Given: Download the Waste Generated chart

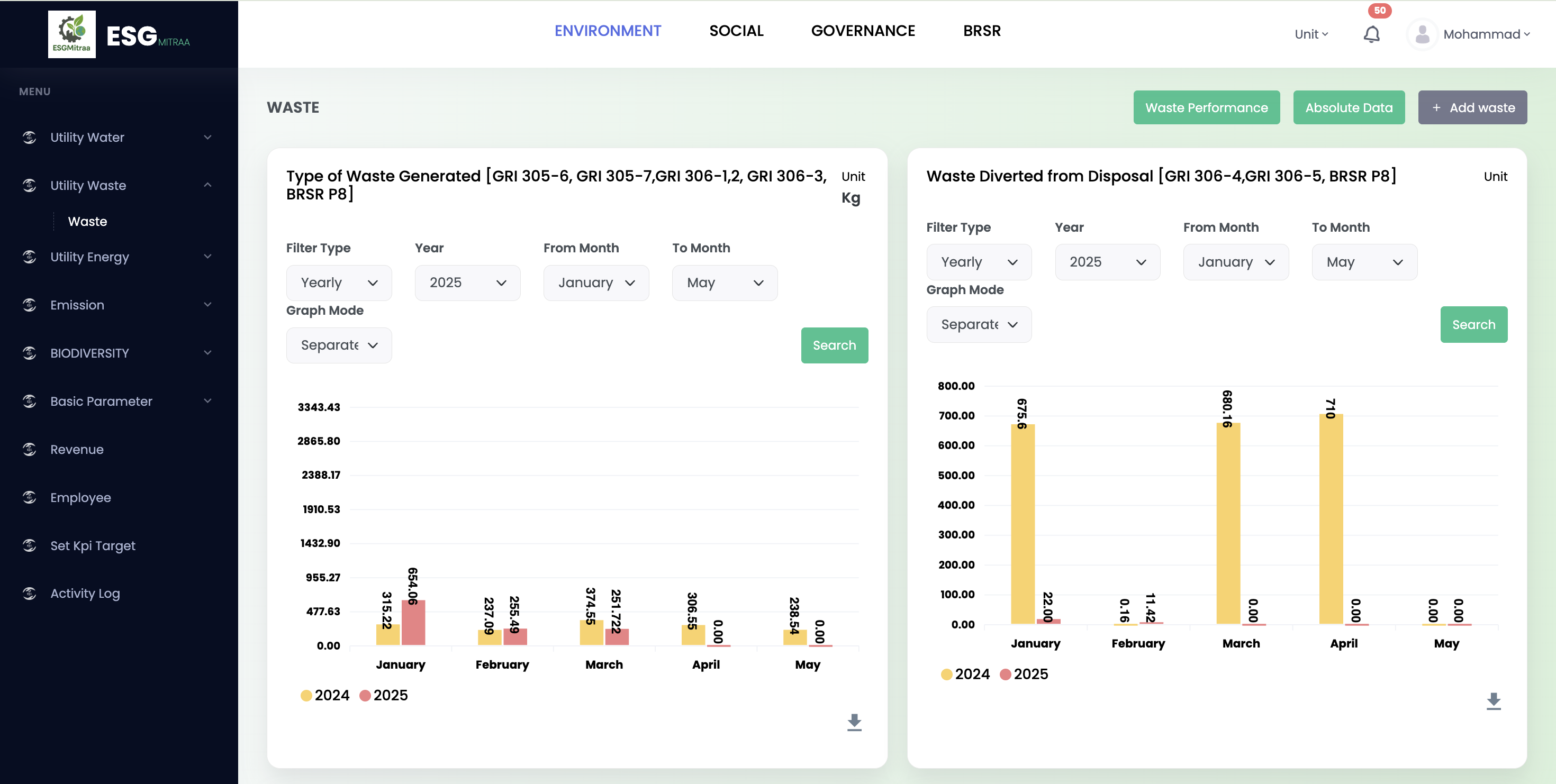Looking at the screenshot, I should coord(854,722).
